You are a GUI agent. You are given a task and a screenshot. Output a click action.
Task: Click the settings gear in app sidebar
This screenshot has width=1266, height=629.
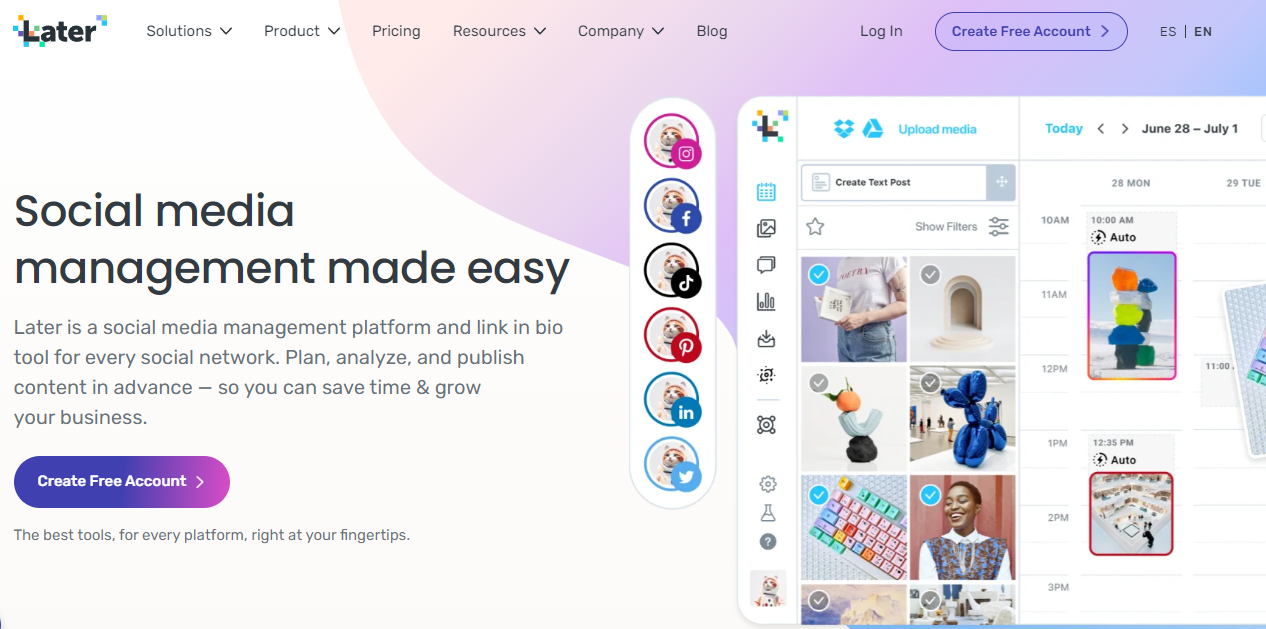768,484
